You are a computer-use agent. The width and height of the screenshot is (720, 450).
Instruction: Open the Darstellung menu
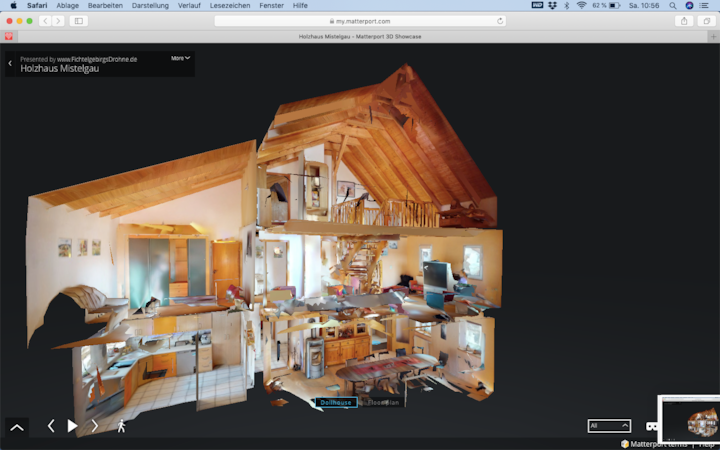coord(150,5)
